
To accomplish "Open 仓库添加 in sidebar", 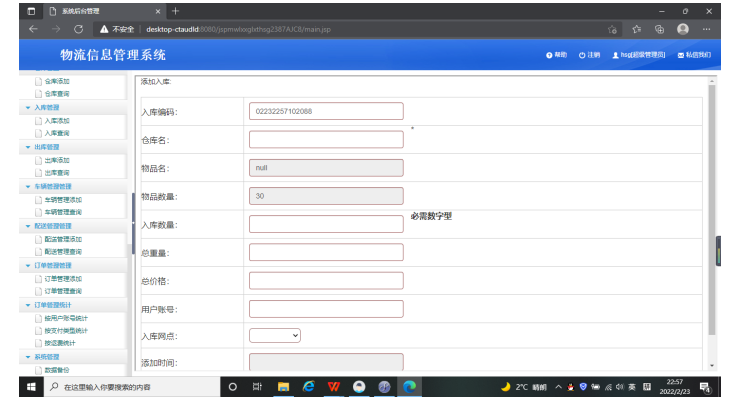I will pos(57,81).
